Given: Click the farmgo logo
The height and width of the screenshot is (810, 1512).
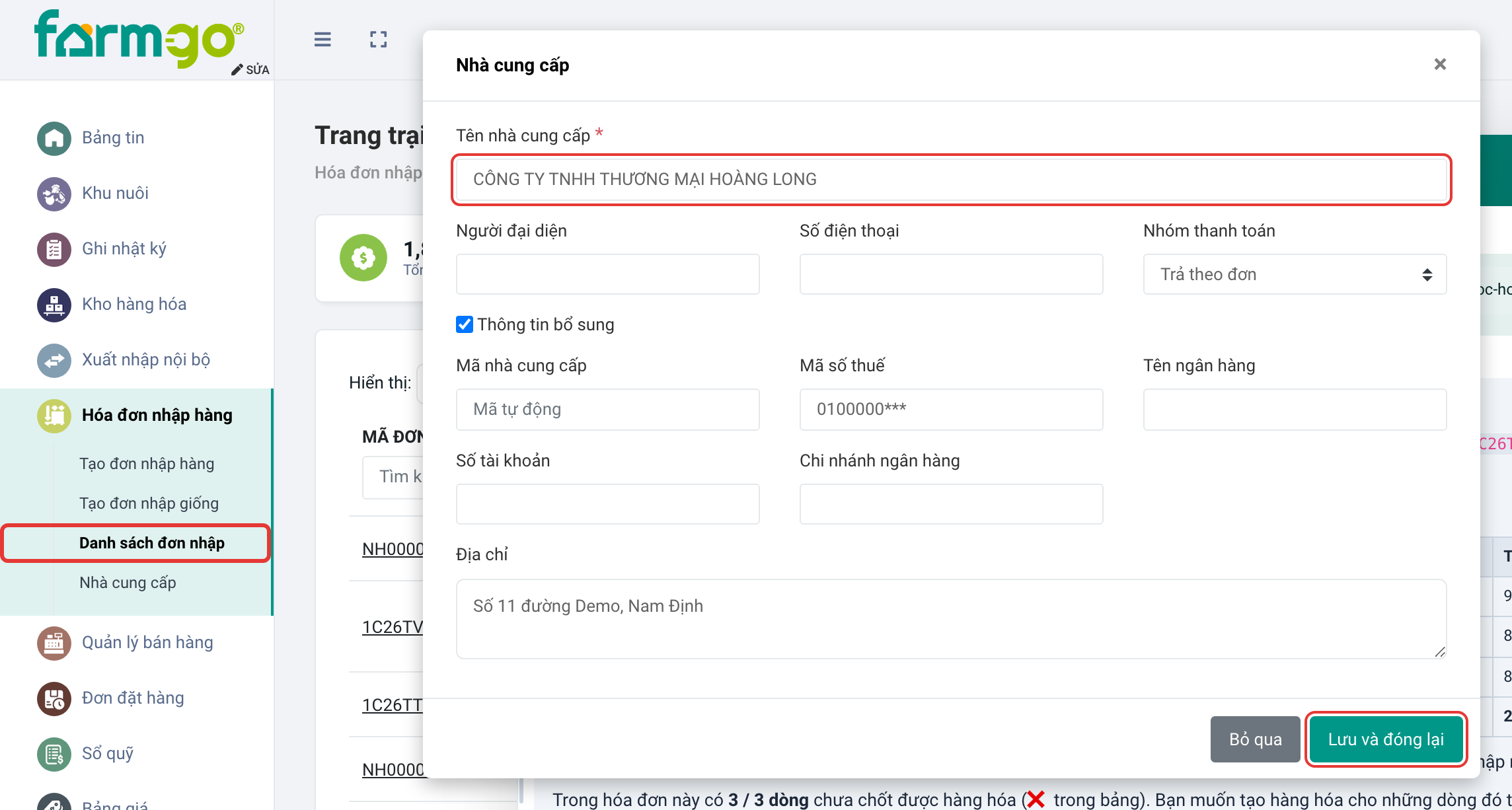Looking at the screenshot, I should tap(139, 38).
